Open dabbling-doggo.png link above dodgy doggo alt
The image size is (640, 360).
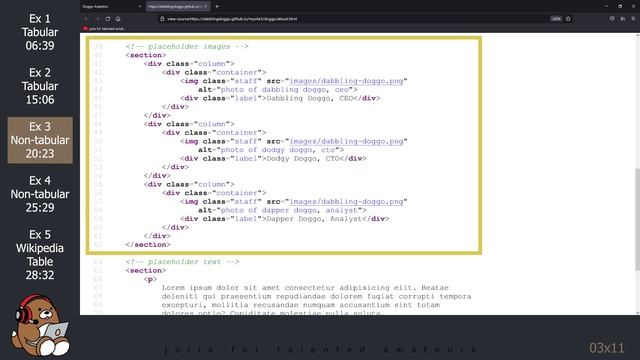tap(346, 141)
